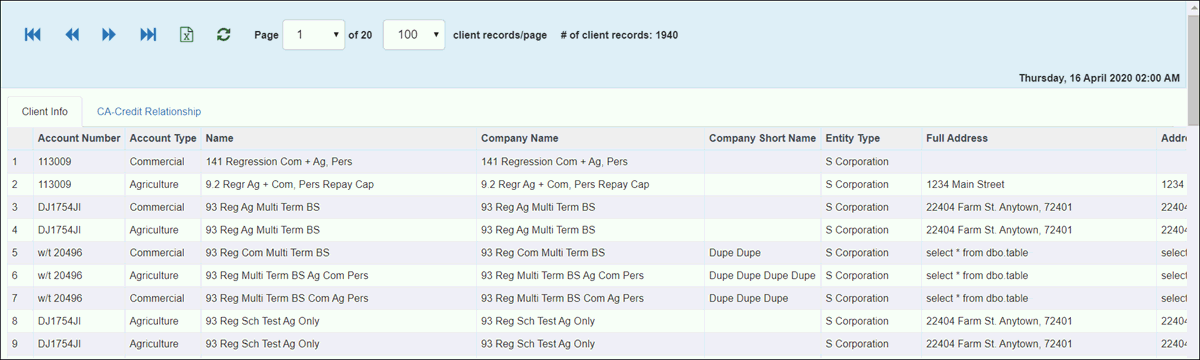Viewport: 1200px width, 360px height.
Task: Select the Client Info tab
Action: 45,112
